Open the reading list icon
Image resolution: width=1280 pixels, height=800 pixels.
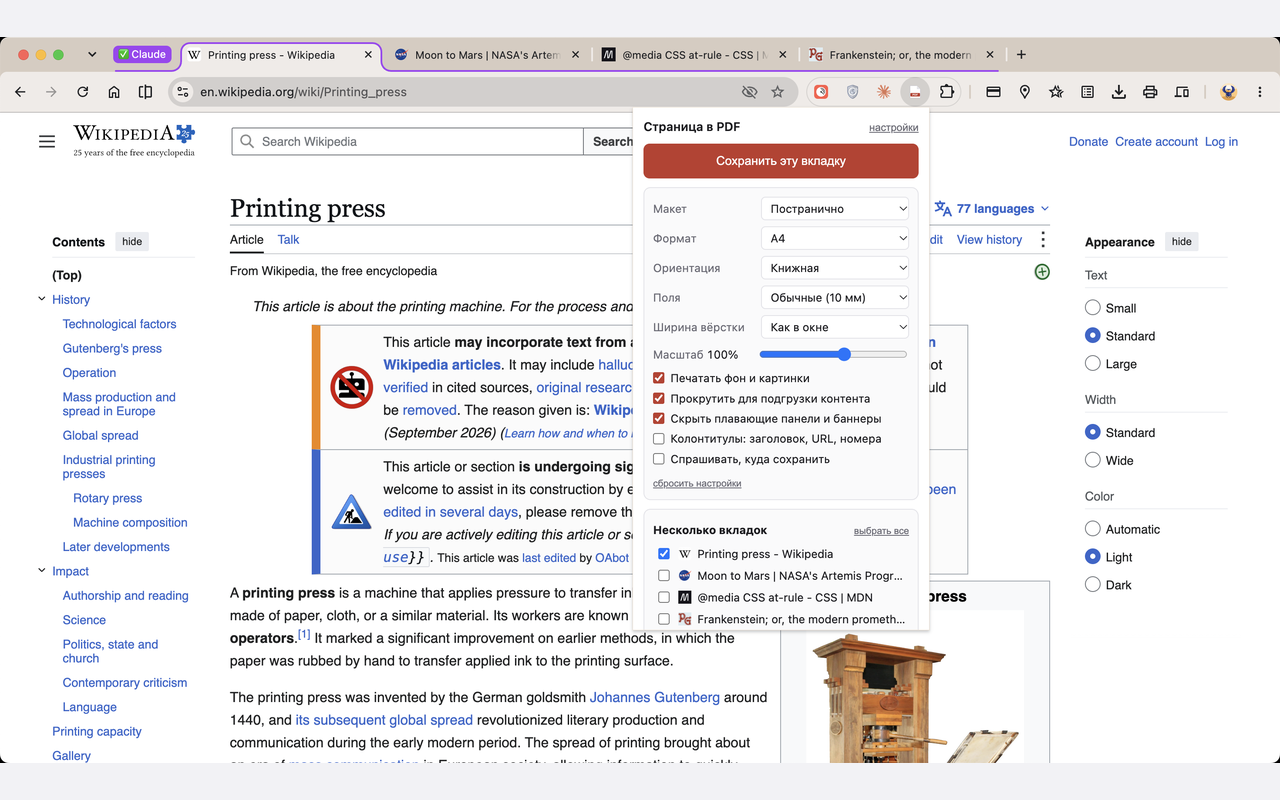[1087, 92]
